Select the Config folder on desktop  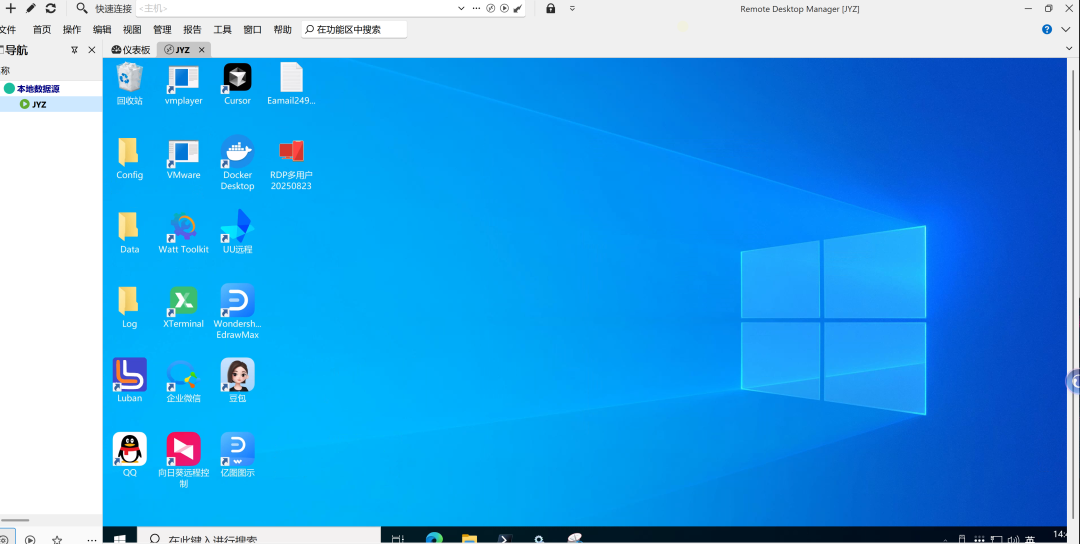129,158
